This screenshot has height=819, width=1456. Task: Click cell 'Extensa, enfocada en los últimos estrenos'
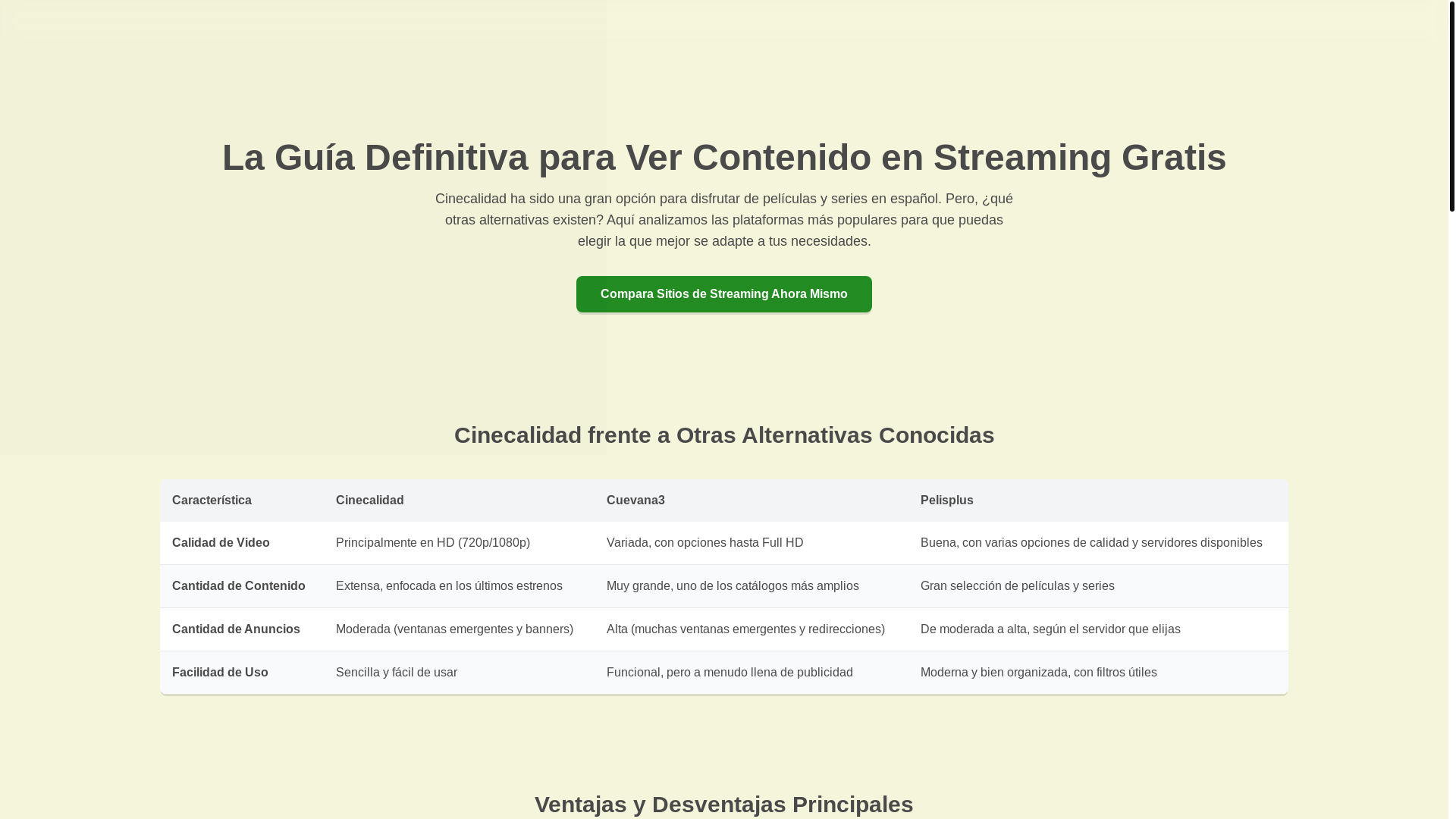459,586
